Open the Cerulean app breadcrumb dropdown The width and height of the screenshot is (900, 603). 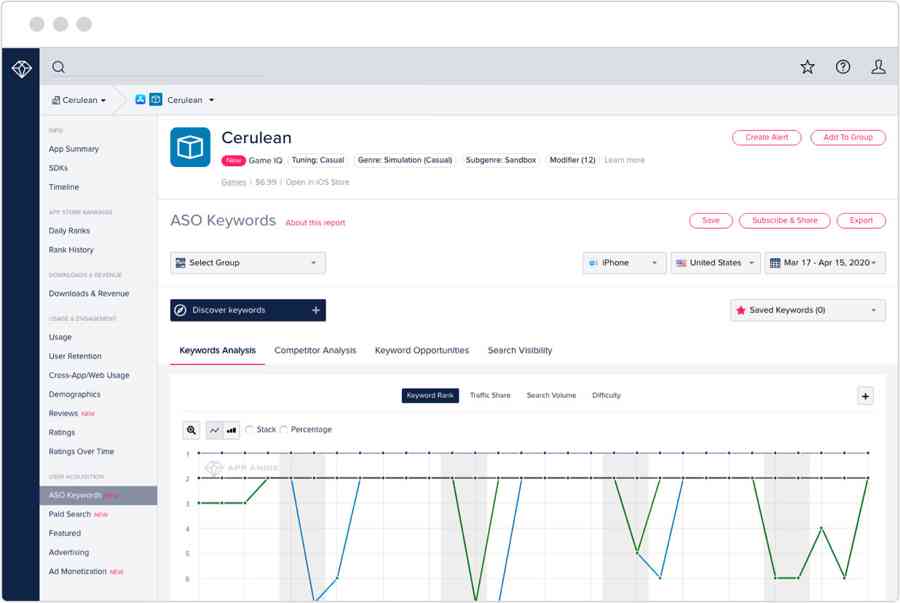(x=190, y=100)
